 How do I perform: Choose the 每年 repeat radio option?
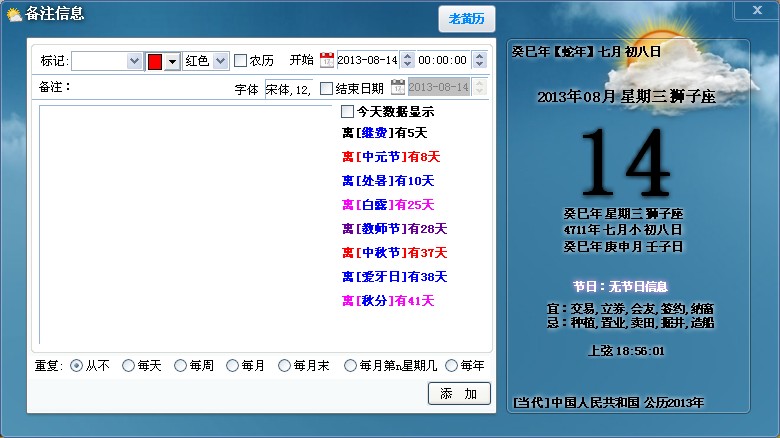click(452, 366)
